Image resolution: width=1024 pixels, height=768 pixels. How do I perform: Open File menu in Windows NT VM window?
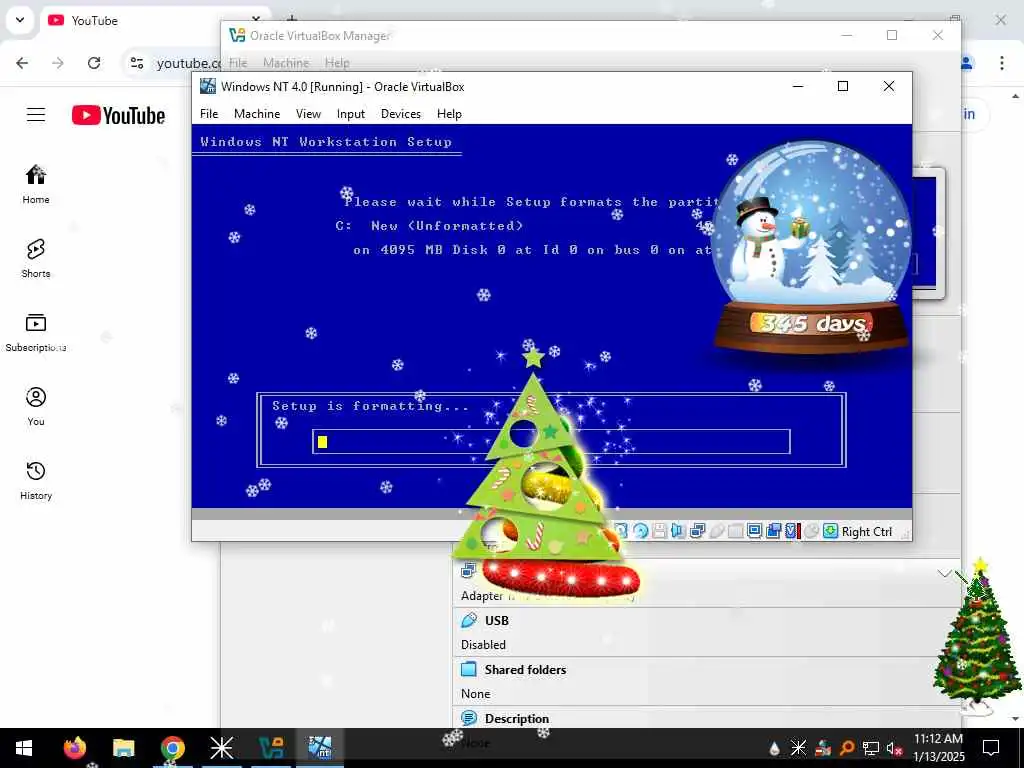209,114
